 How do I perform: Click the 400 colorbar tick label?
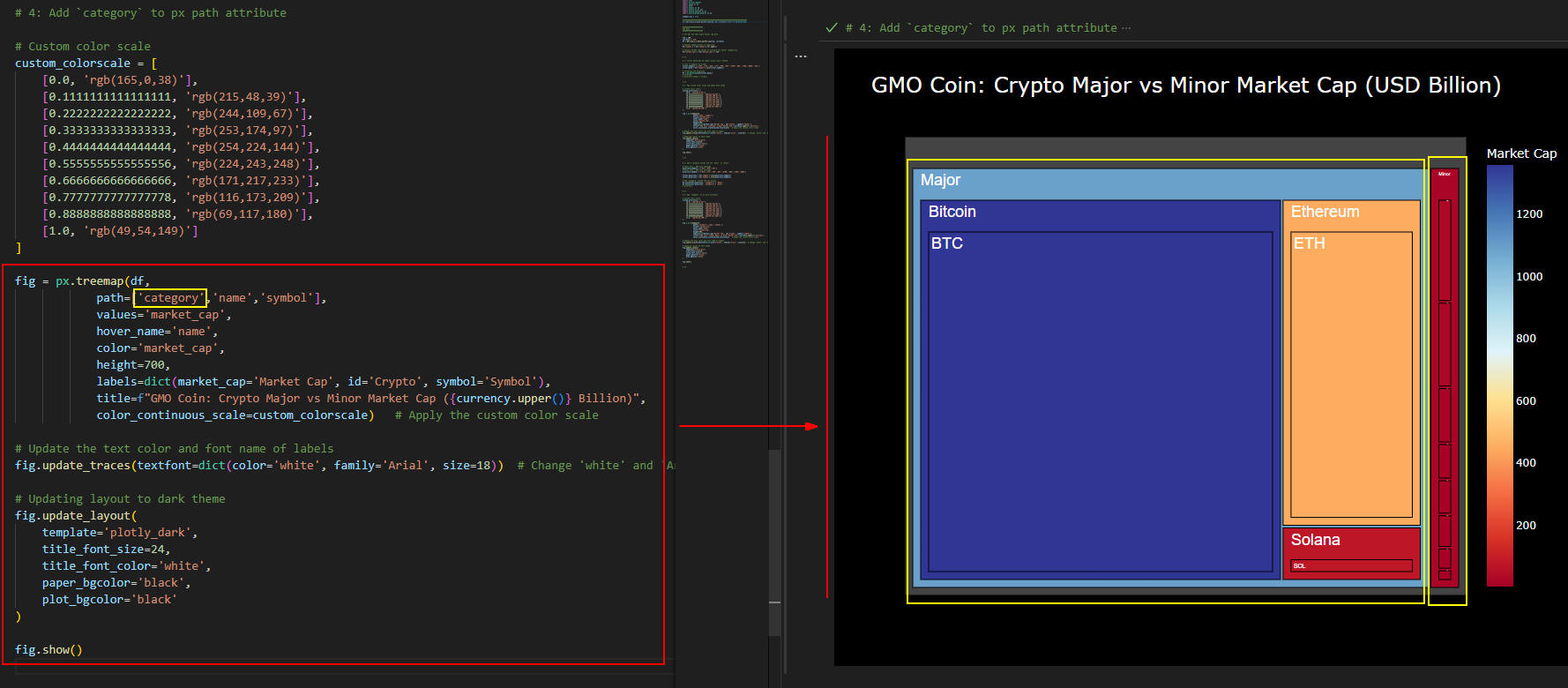(x=1526, y=463)
